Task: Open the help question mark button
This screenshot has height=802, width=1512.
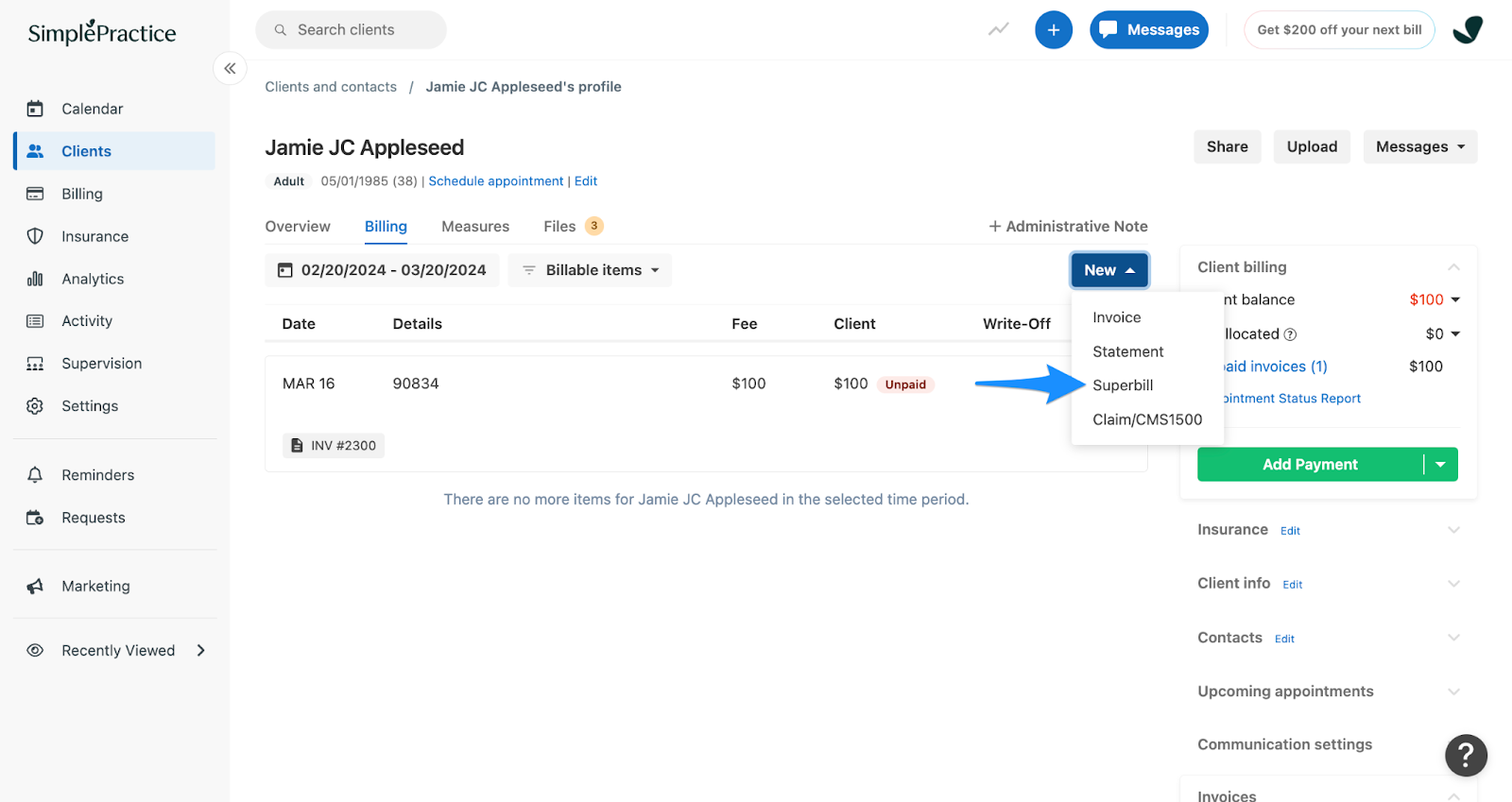Action: 1465,755
